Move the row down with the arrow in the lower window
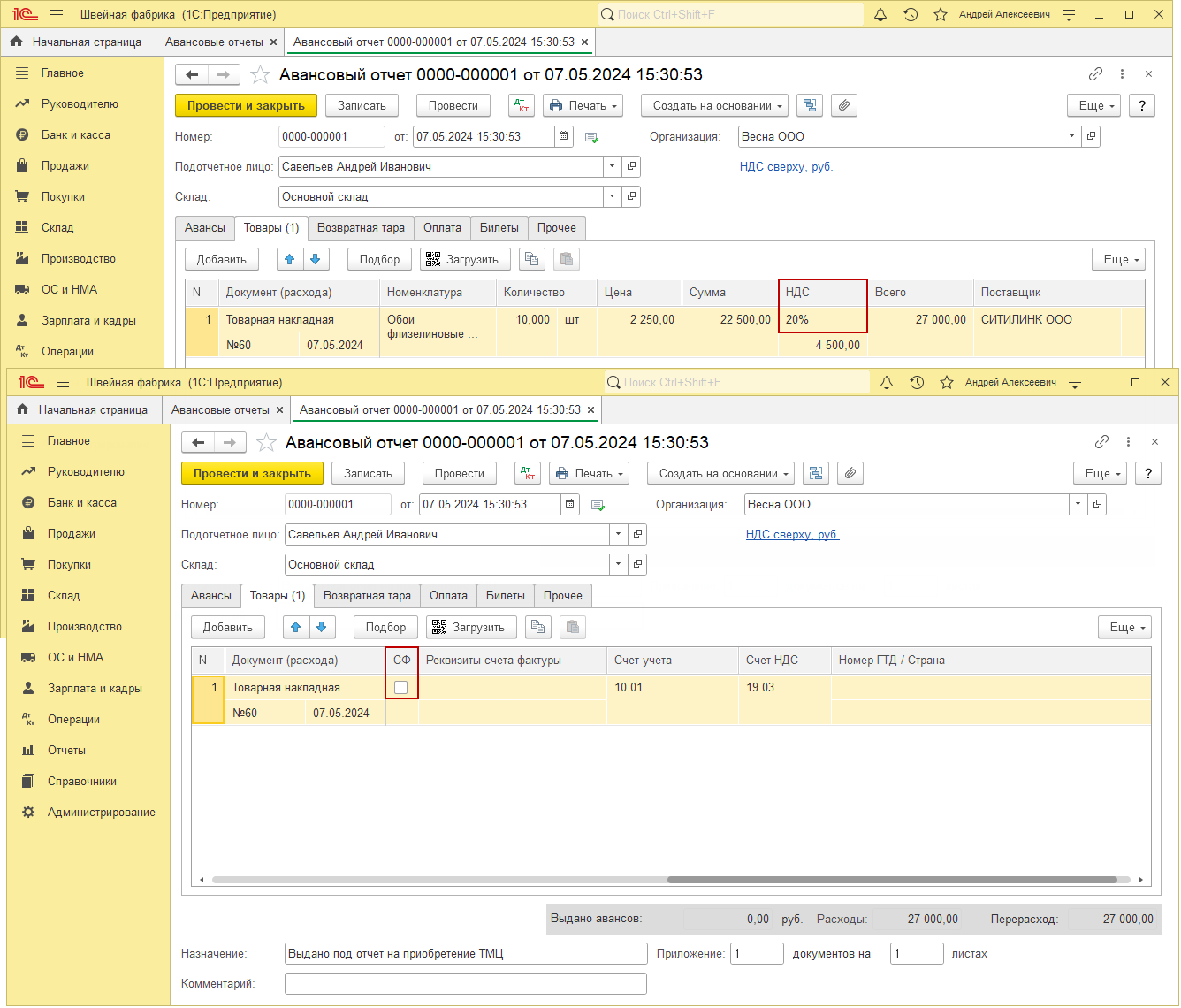 click(322, 628)
